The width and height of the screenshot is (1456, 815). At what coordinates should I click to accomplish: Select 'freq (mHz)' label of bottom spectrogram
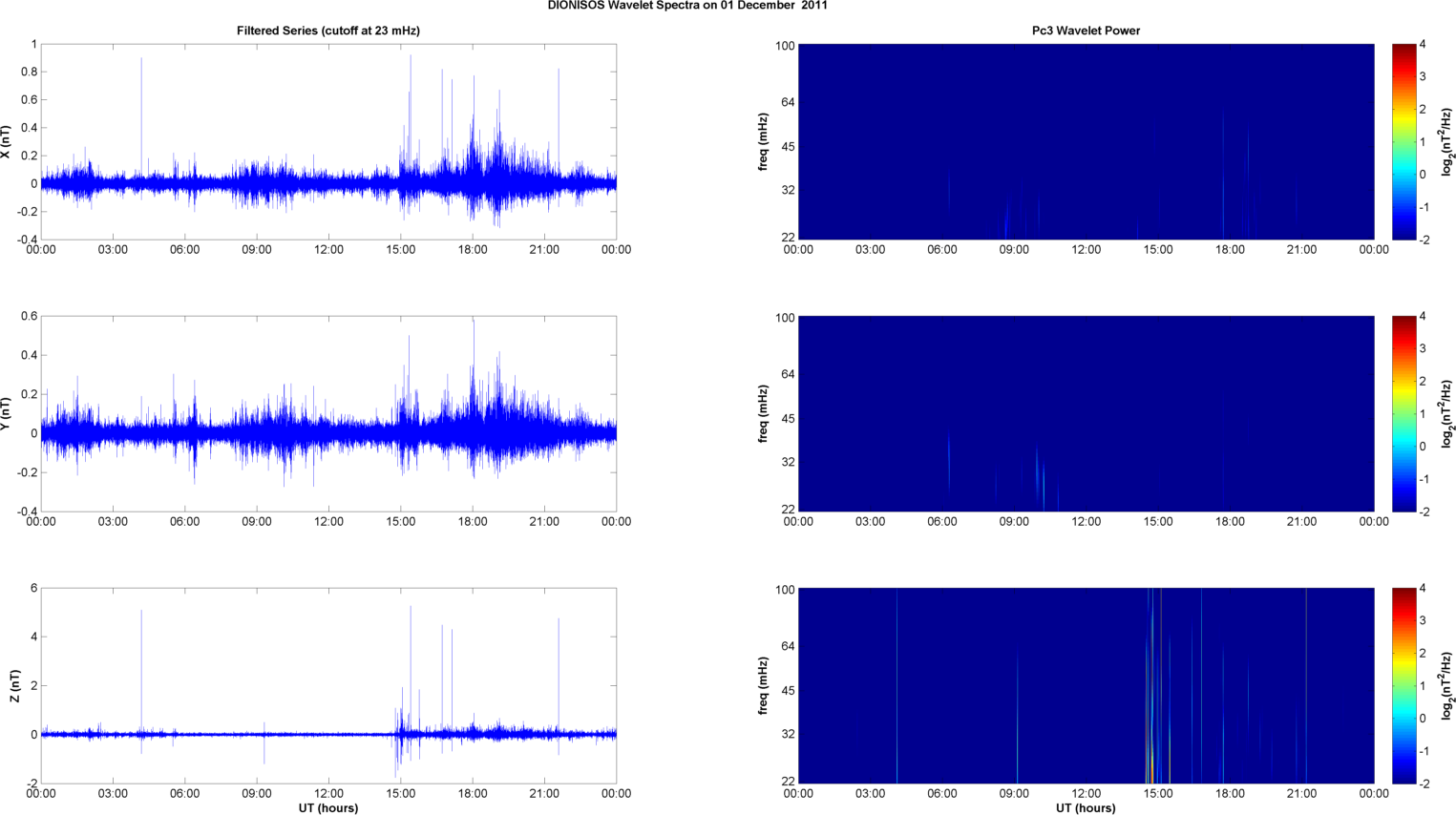[763, 685]
